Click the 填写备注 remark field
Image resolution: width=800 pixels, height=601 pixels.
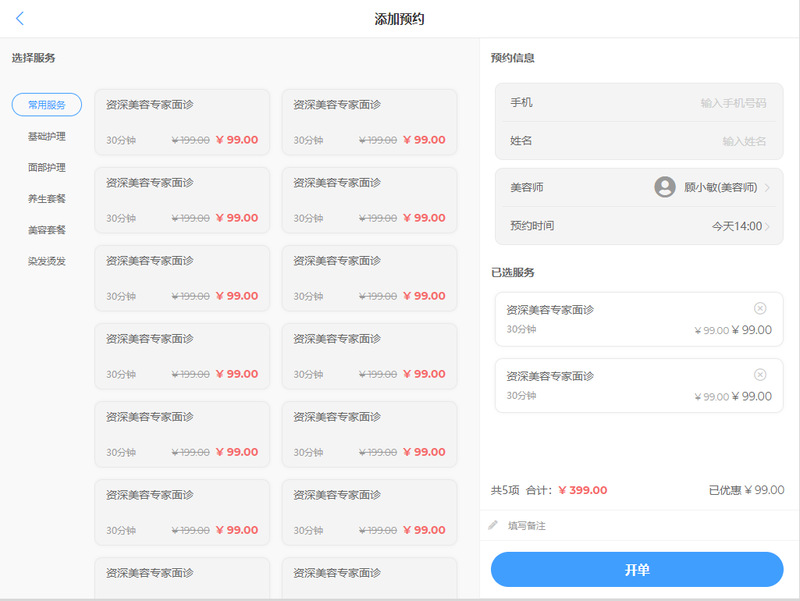(x=639, y=525)
